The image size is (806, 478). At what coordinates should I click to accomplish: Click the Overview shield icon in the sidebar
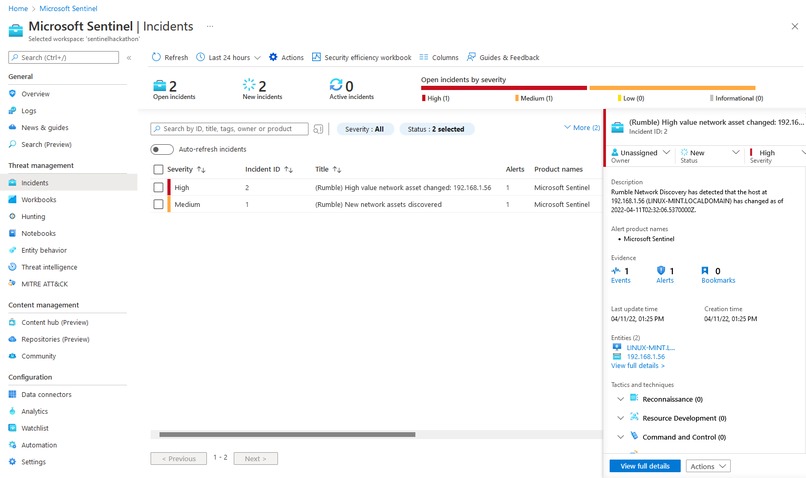[x=12, y=94]
